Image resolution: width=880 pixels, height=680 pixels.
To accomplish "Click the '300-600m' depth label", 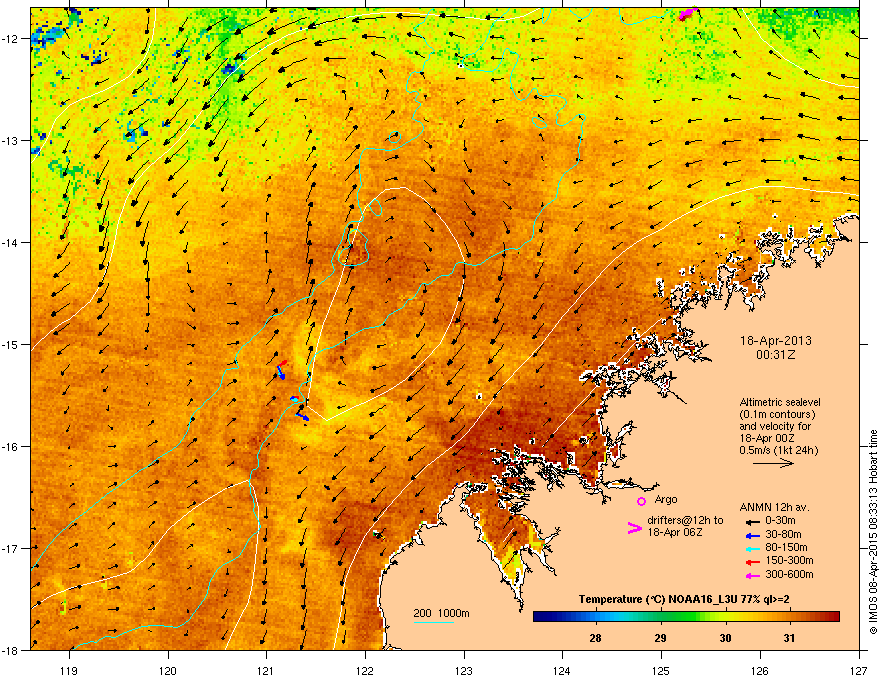I will [x=789, y=574].
